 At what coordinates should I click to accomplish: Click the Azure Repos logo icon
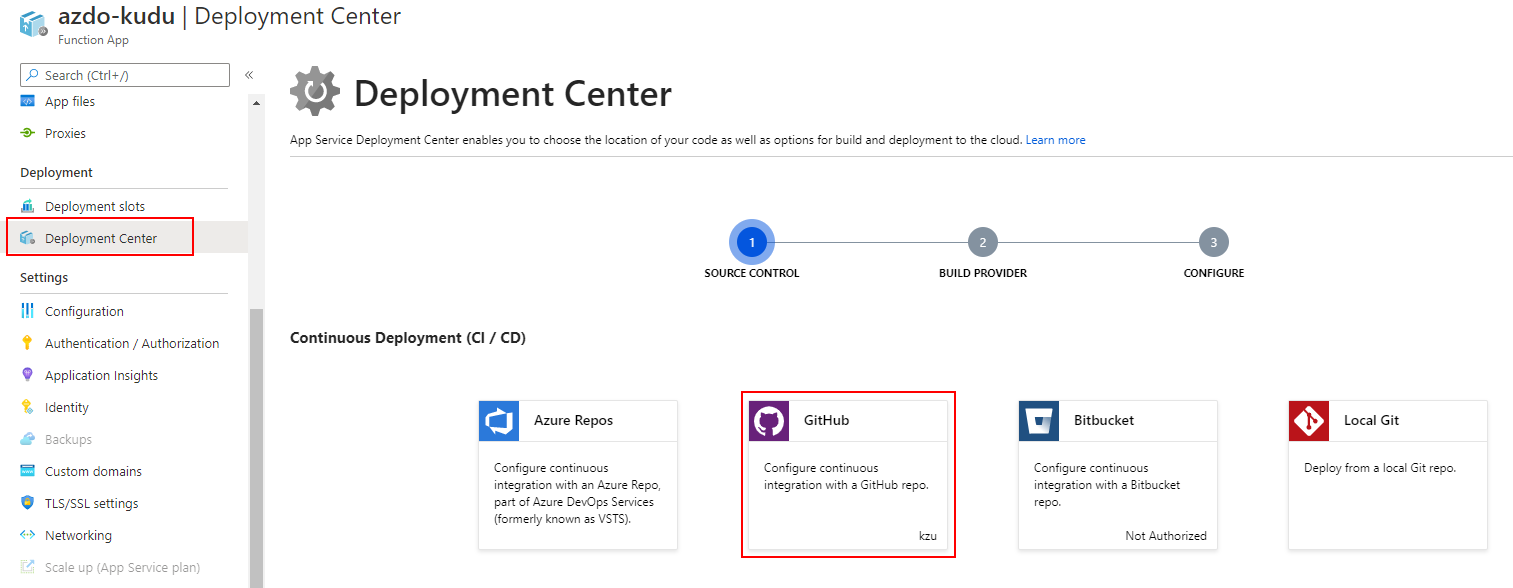point(499,421)
